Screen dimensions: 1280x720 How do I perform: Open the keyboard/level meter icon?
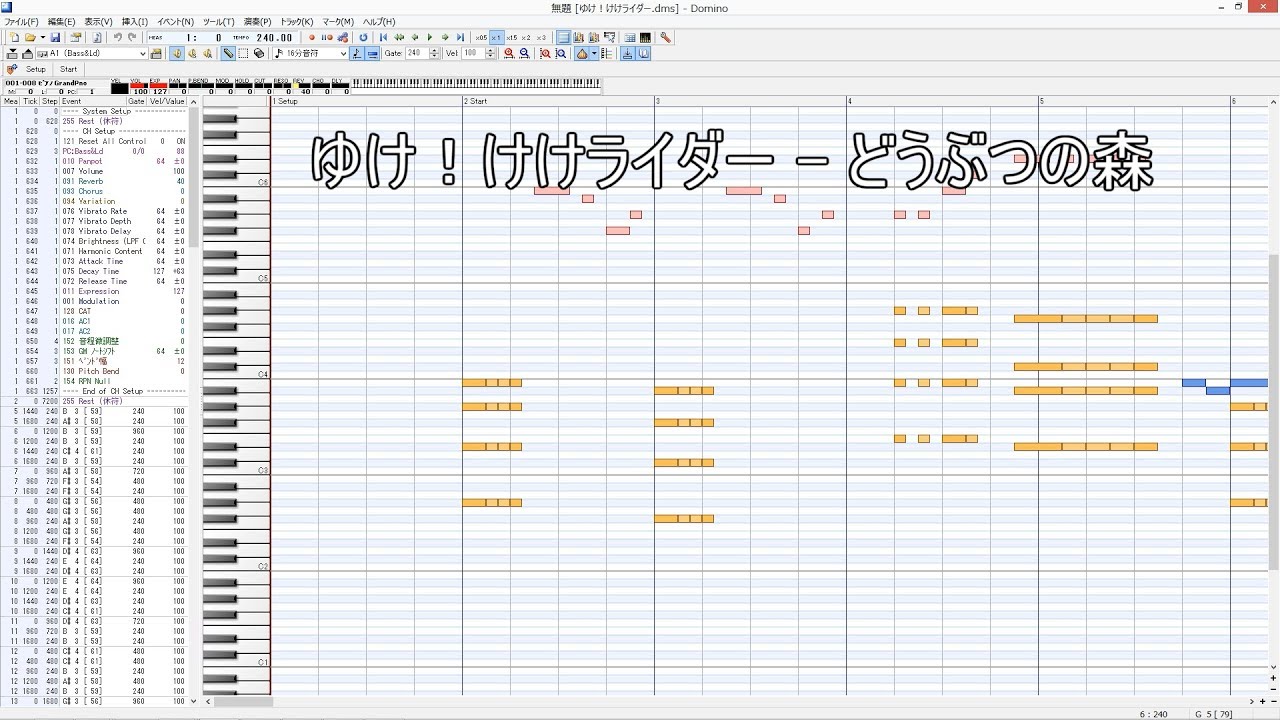coord(645,37)
